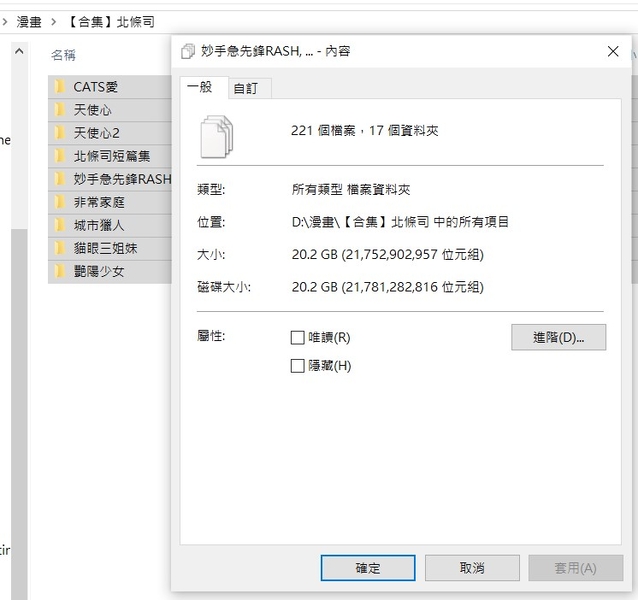Screen dimensions: 638x600
Task: Click the breadcrumb chevron before 漫畫
Action: pyautogui.click(x=5, y=22)
